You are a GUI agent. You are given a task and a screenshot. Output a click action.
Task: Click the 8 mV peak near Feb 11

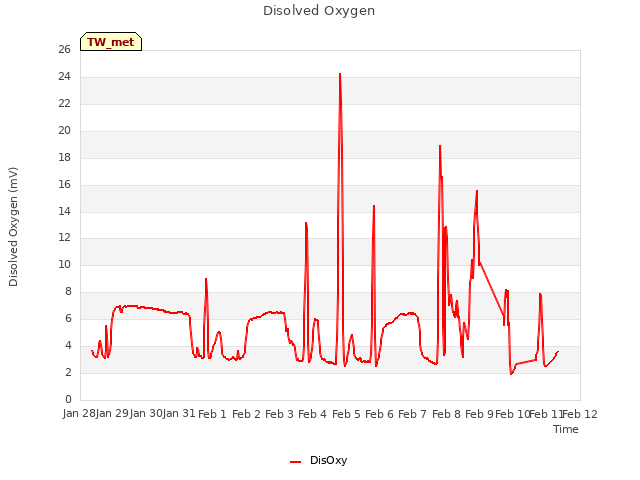540,294
